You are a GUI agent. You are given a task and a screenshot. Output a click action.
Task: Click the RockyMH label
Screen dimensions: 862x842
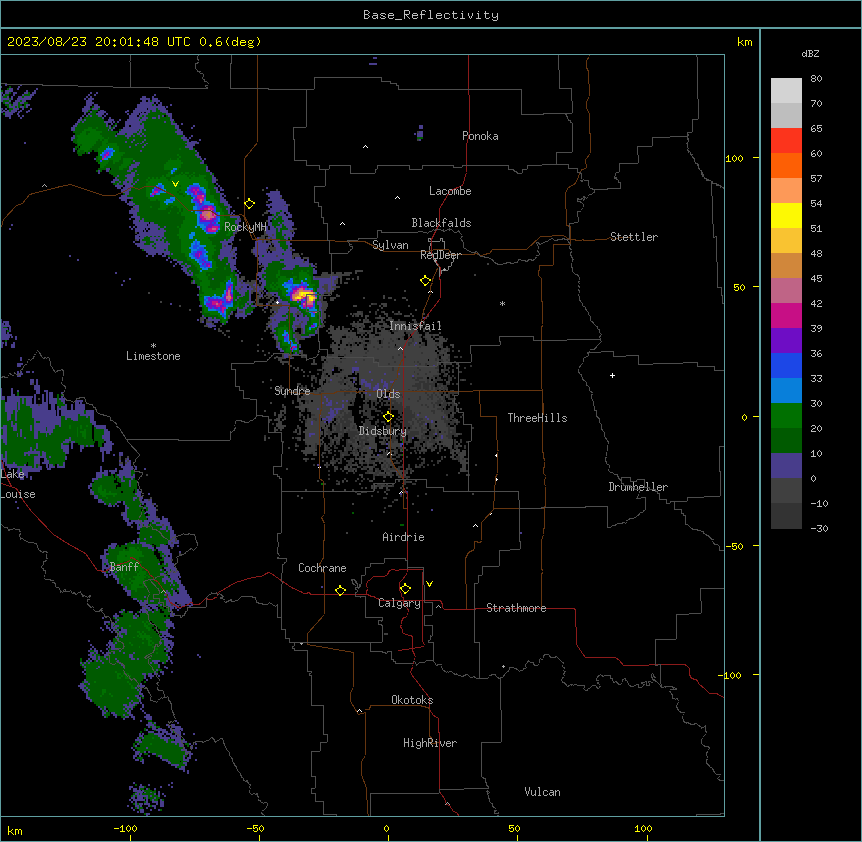tap(245, 226)
